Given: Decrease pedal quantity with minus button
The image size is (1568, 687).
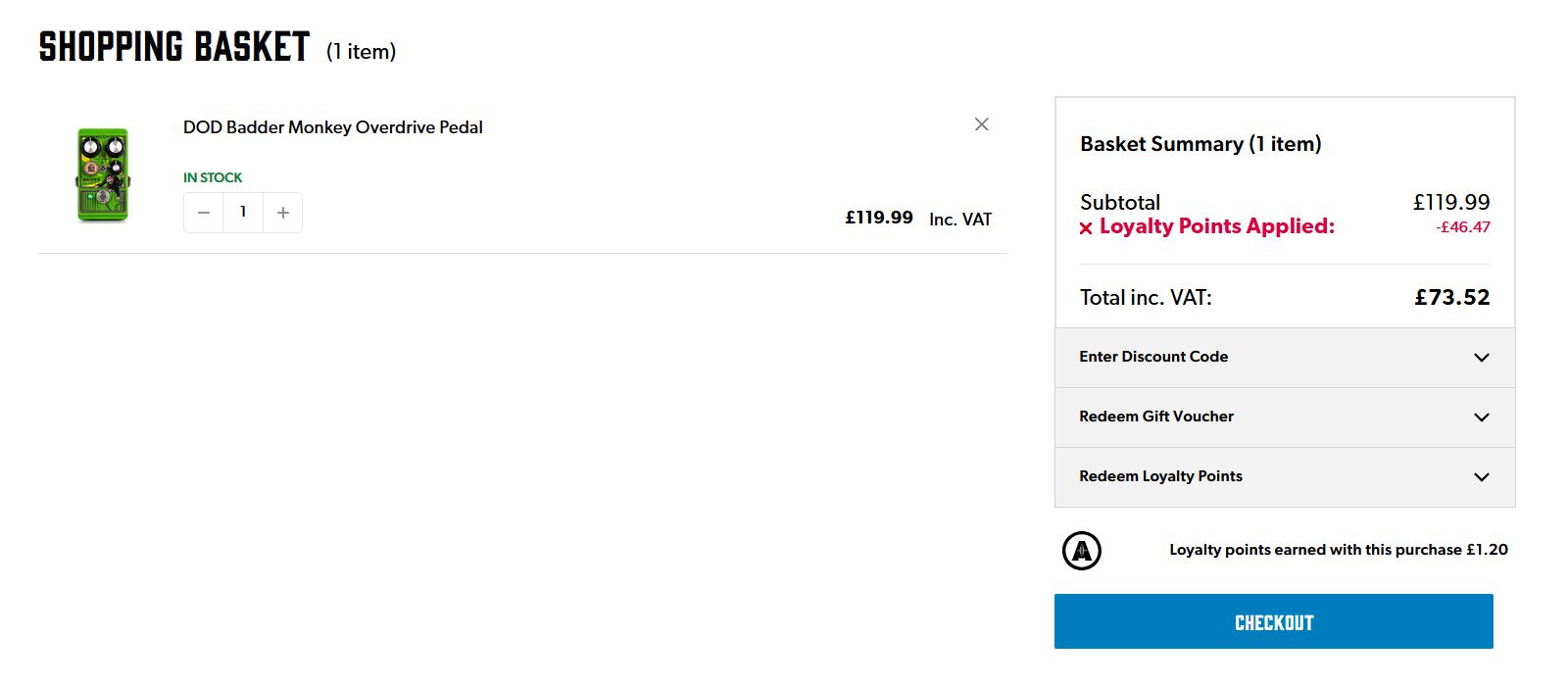Looking at the screenshot, I should (204, 213).
